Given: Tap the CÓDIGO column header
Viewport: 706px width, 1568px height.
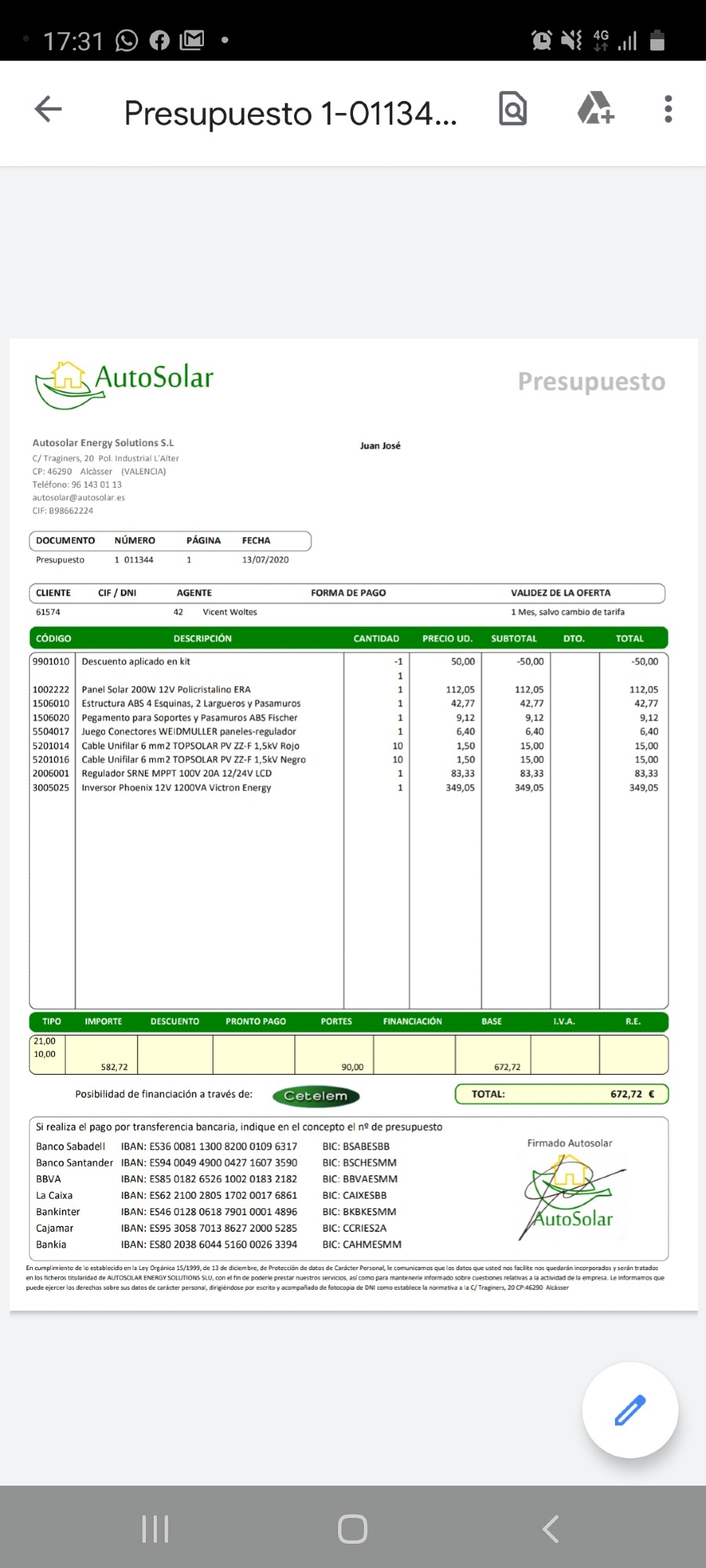Looking at the screenshot, I should (x=53, y=638).
